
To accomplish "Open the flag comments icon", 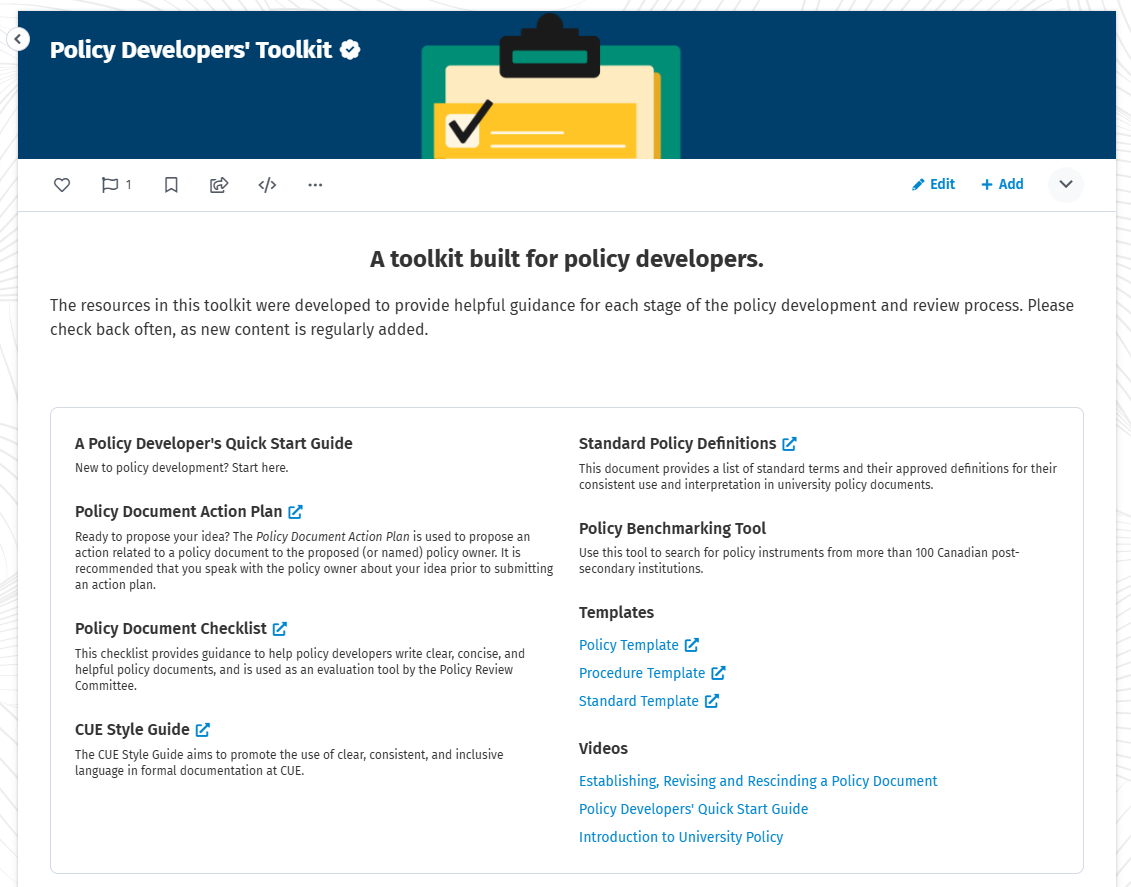I will pos(111,185).
